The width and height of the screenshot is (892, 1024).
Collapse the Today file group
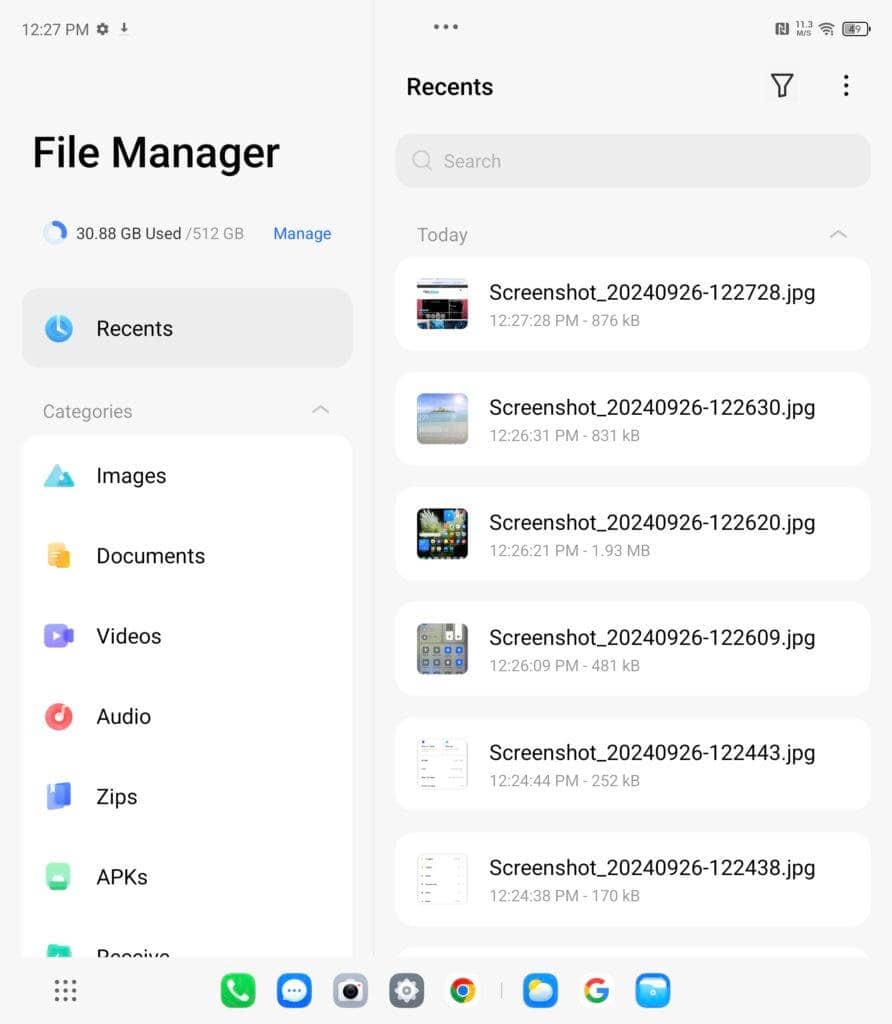838,234
